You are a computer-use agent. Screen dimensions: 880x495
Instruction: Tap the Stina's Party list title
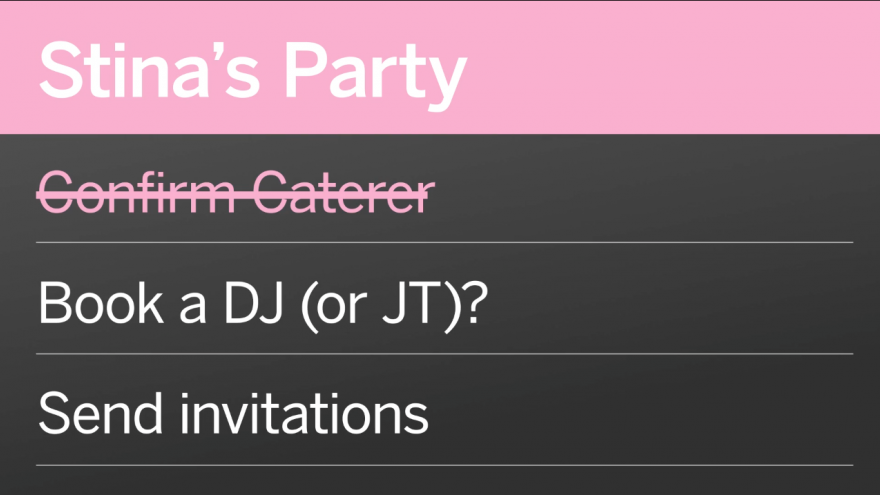253,73
